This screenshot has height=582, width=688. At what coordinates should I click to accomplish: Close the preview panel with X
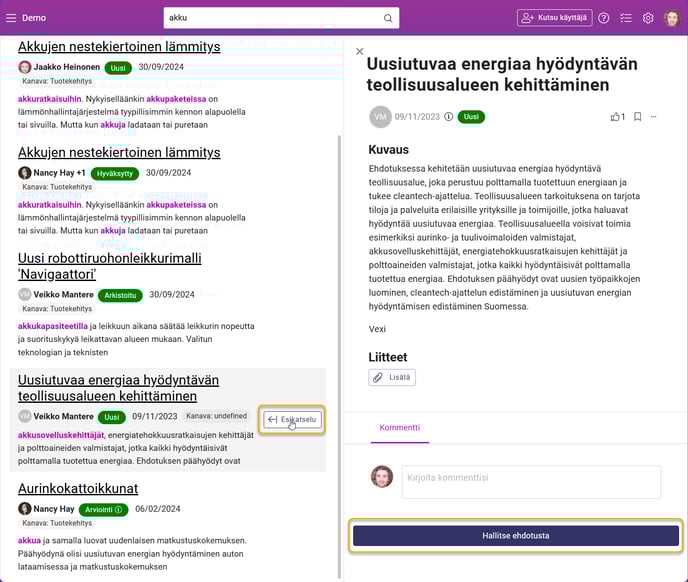click(359, 51)
